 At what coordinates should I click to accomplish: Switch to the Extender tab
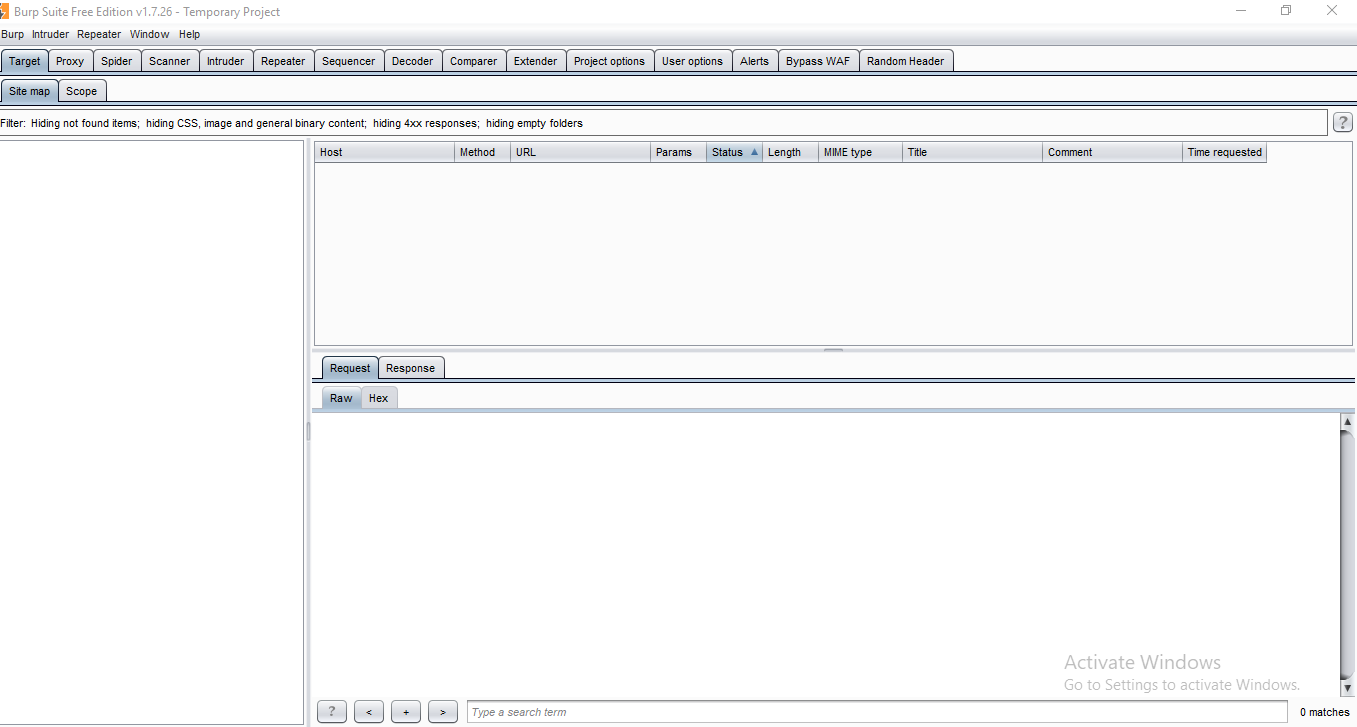click(x=536, y=61)
